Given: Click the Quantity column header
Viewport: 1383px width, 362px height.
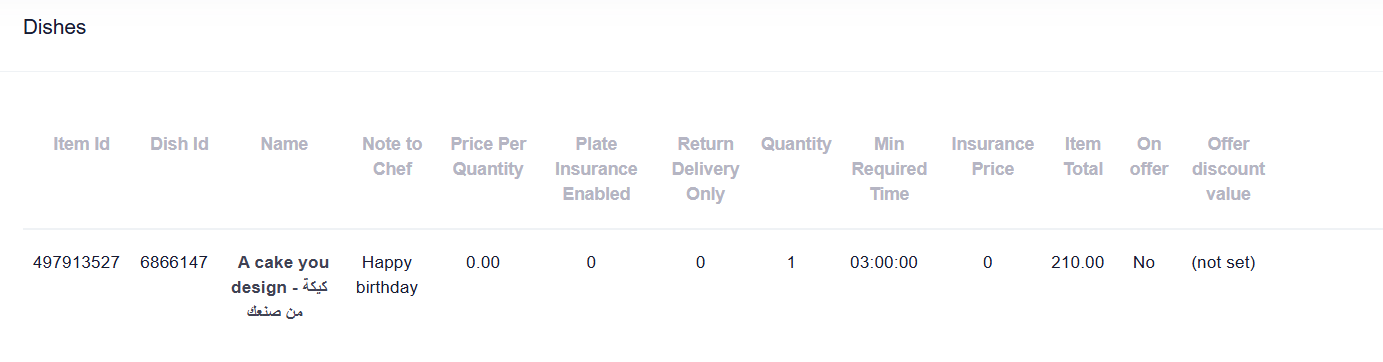Looking at the screenshot, I should pos(796,144).
